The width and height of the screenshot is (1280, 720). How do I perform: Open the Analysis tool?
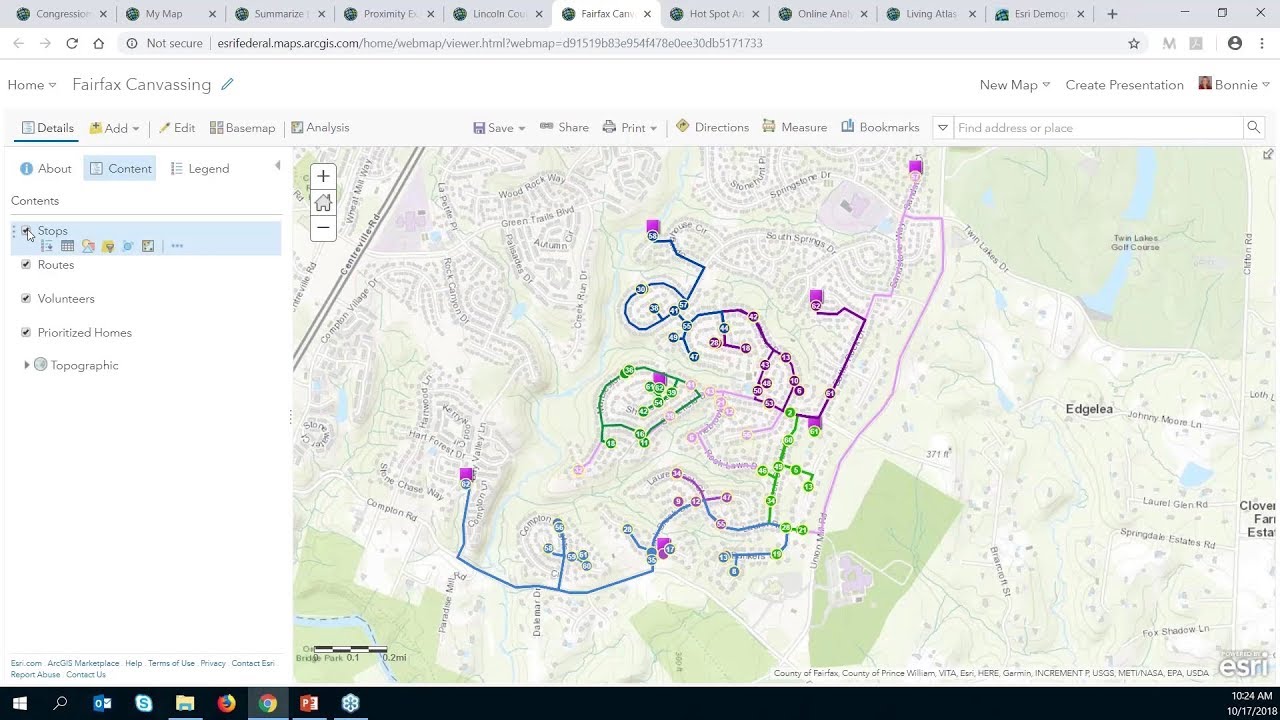(320, 128)
